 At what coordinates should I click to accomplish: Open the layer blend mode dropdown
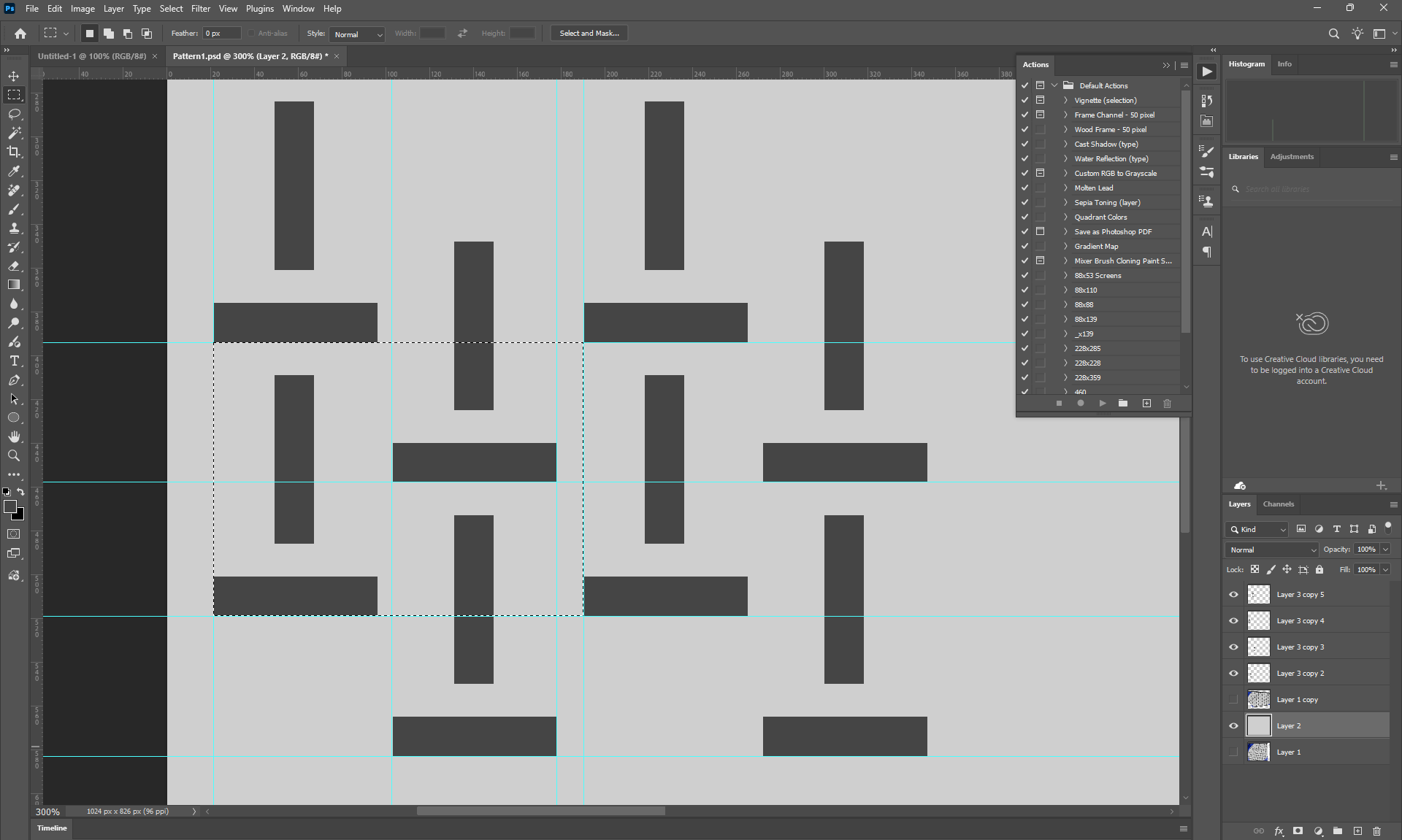point(1272,550)
